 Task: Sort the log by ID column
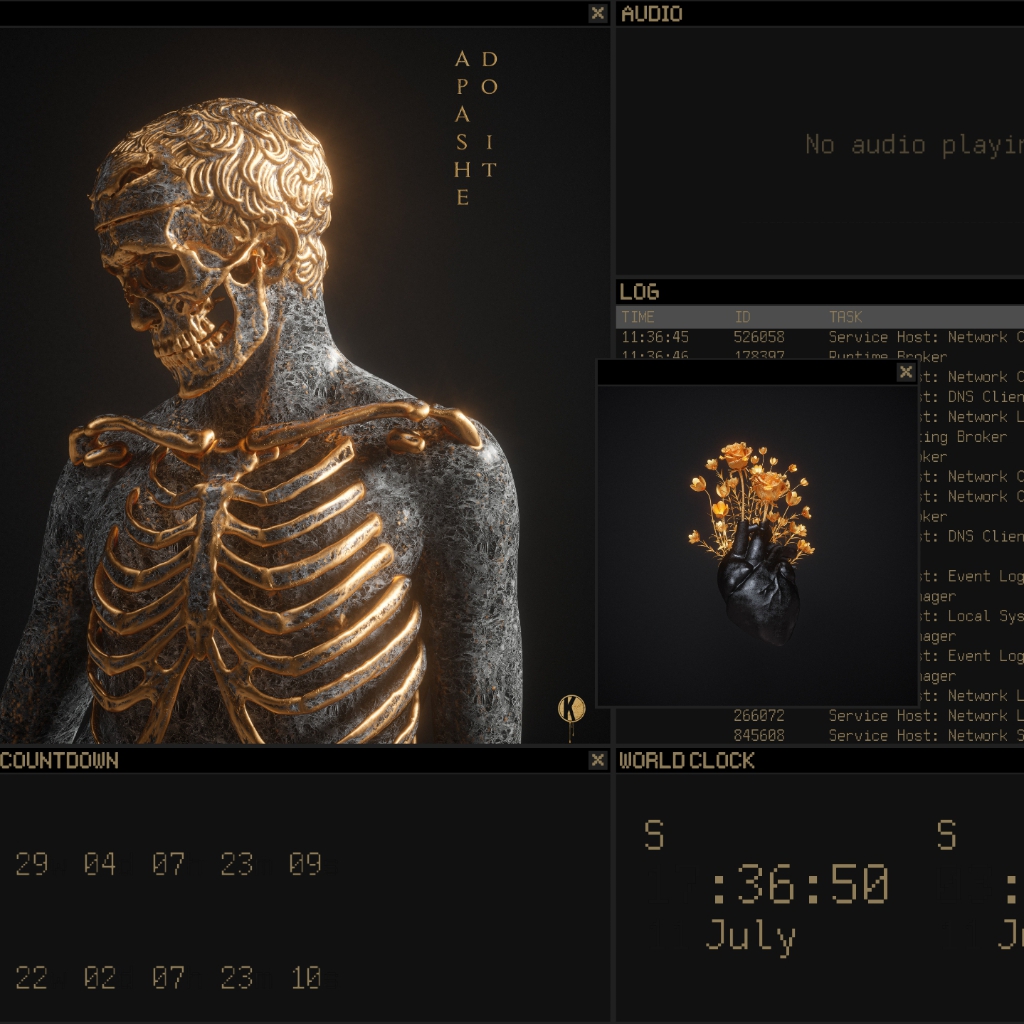pyautogui.click(x=742, y=317)
